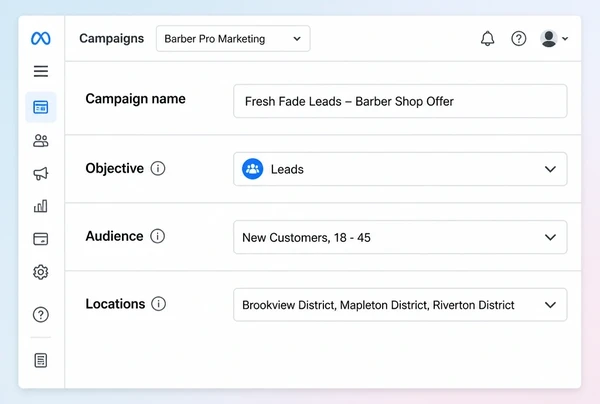Click the Locations label text
The image size is (600, 404).
point(115,304)
